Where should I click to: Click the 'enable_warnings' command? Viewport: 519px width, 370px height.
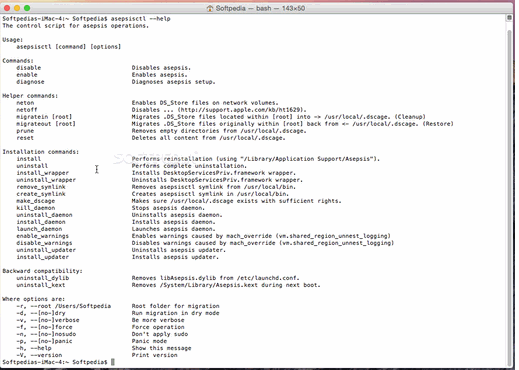42,236
